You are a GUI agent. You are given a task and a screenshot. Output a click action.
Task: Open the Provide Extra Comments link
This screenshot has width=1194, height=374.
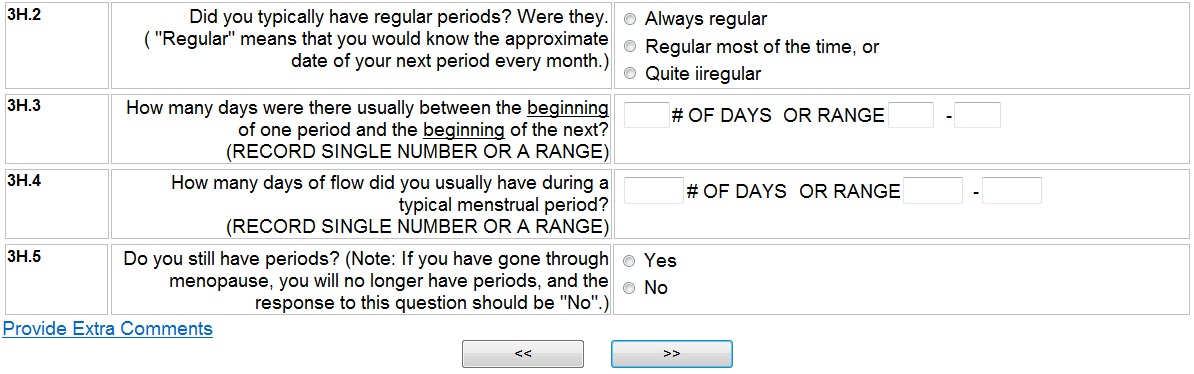tap(108, 329)
